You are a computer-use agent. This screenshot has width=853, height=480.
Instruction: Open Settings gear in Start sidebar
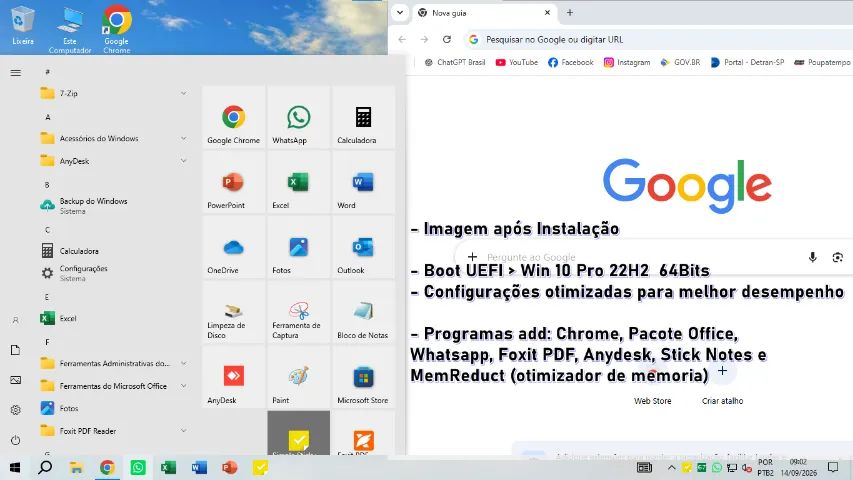pos(16,410)
